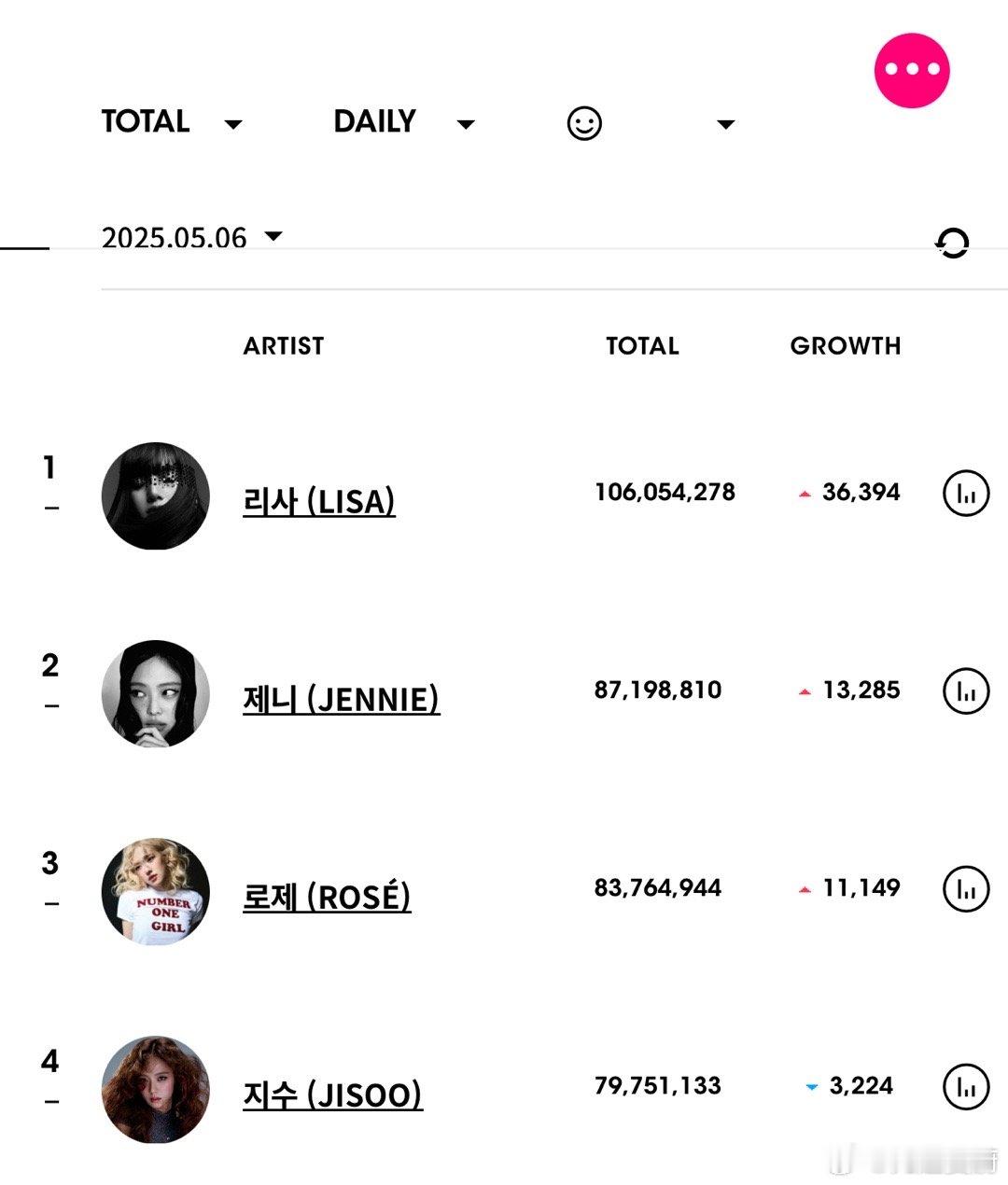1008x1185 pixels.
Task: Click the smiley face icon
Action: coord(584,123)
